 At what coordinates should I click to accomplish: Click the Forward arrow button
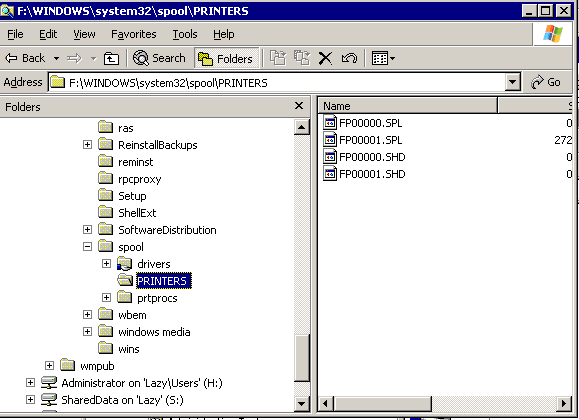74,58
